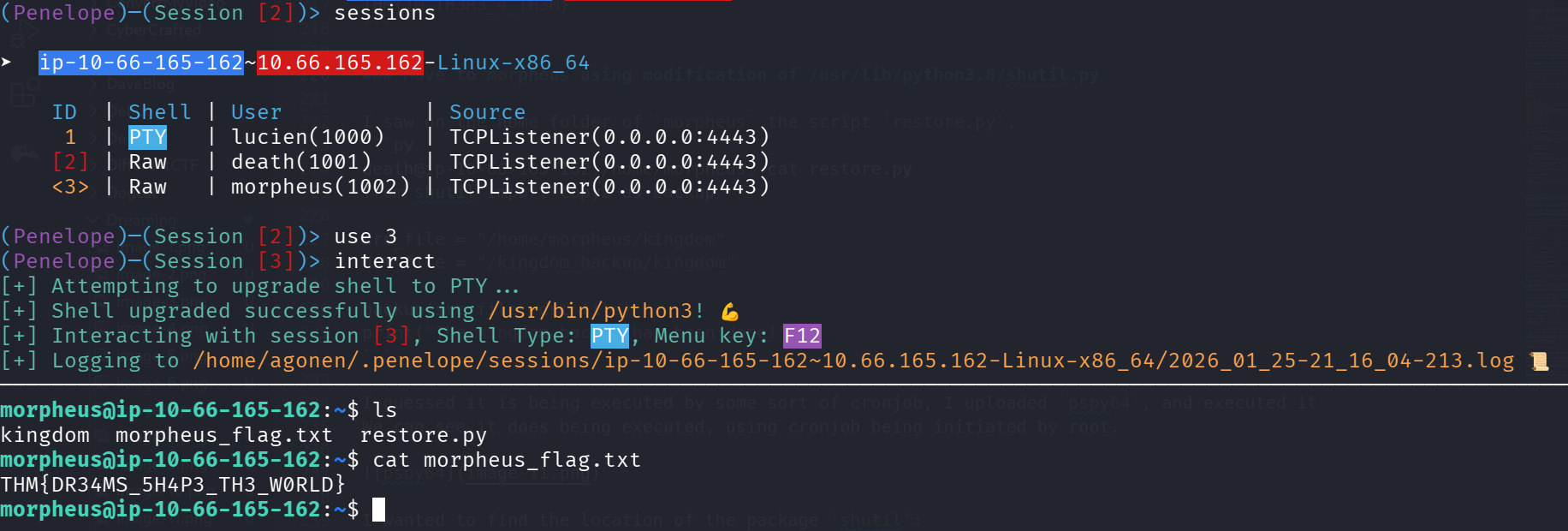Click the kingdom directory in ls output
Image resolution: width=1568 pixels, height=531 pixels.
45,436
